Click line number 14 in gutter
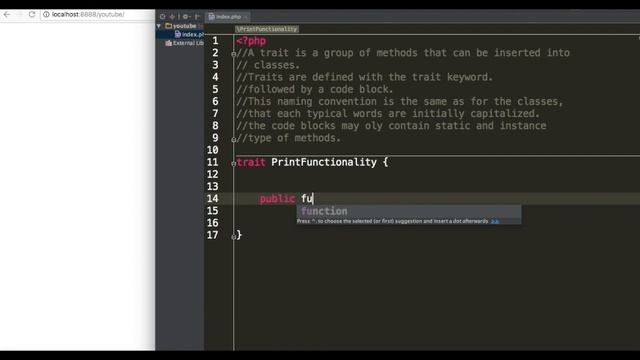The height and width of the screenshot is (360, 640). point(212,199)
